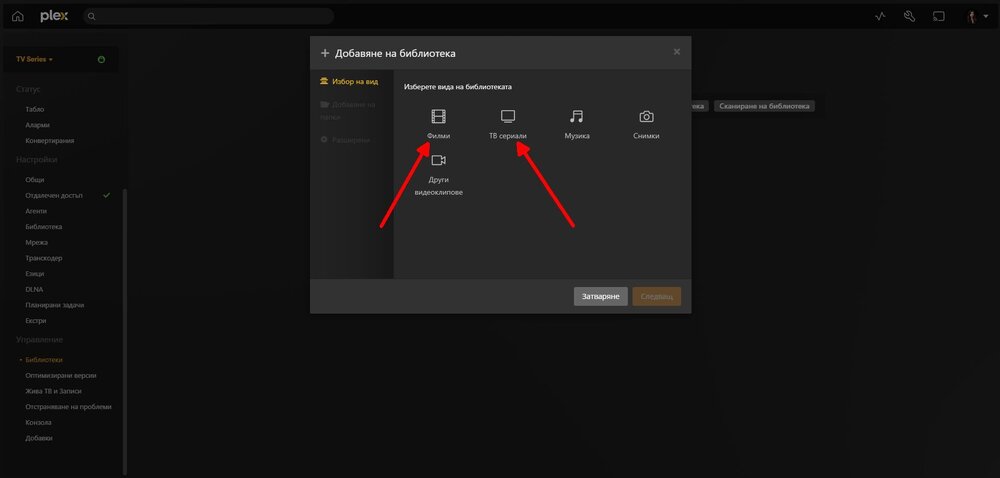Select the Разширени step
Image resolution: width=1000 pixels, height=478 pixels.
coord(345,140)
